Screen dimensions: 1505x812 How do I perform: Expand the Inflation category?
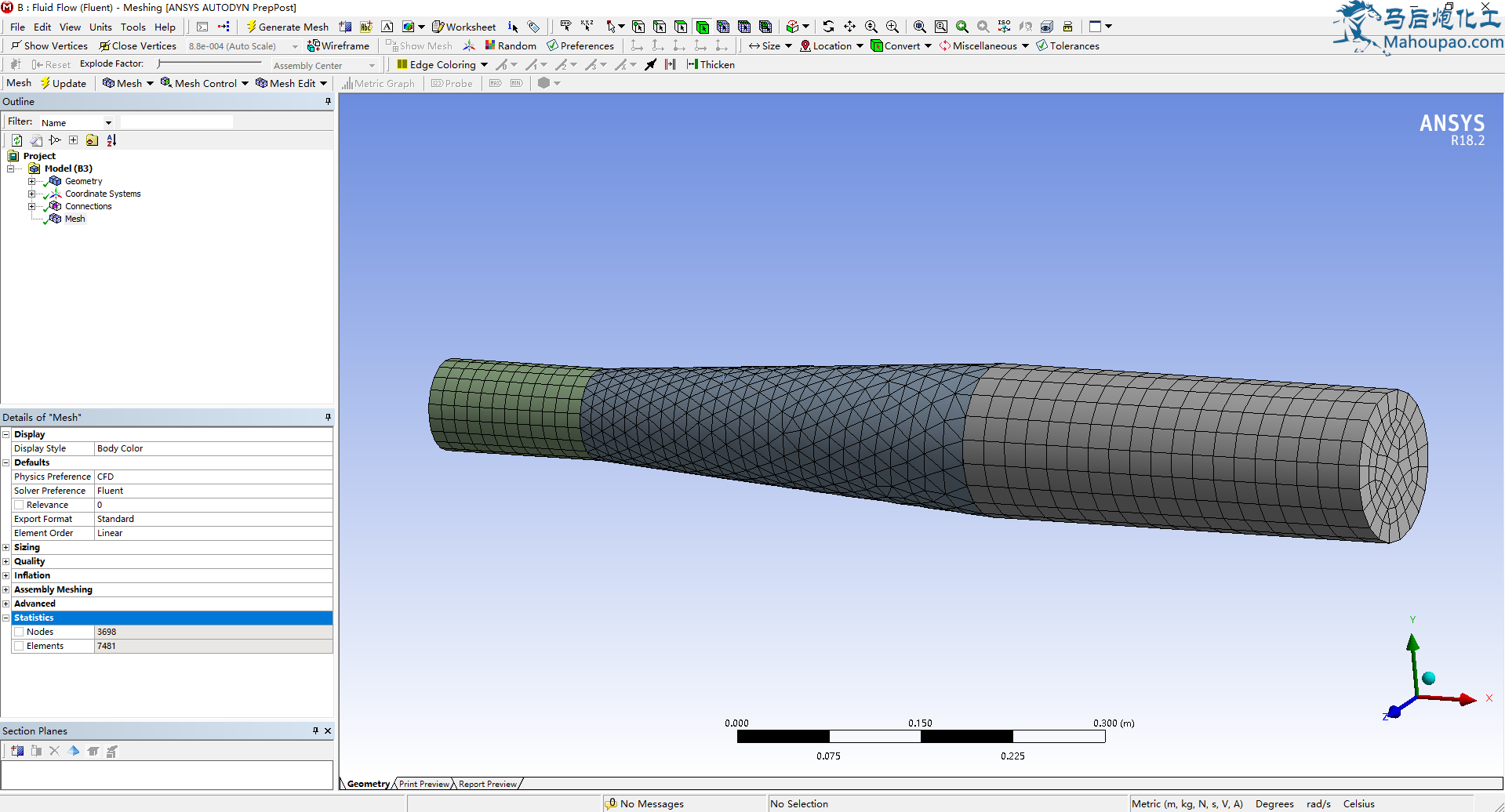6,575
